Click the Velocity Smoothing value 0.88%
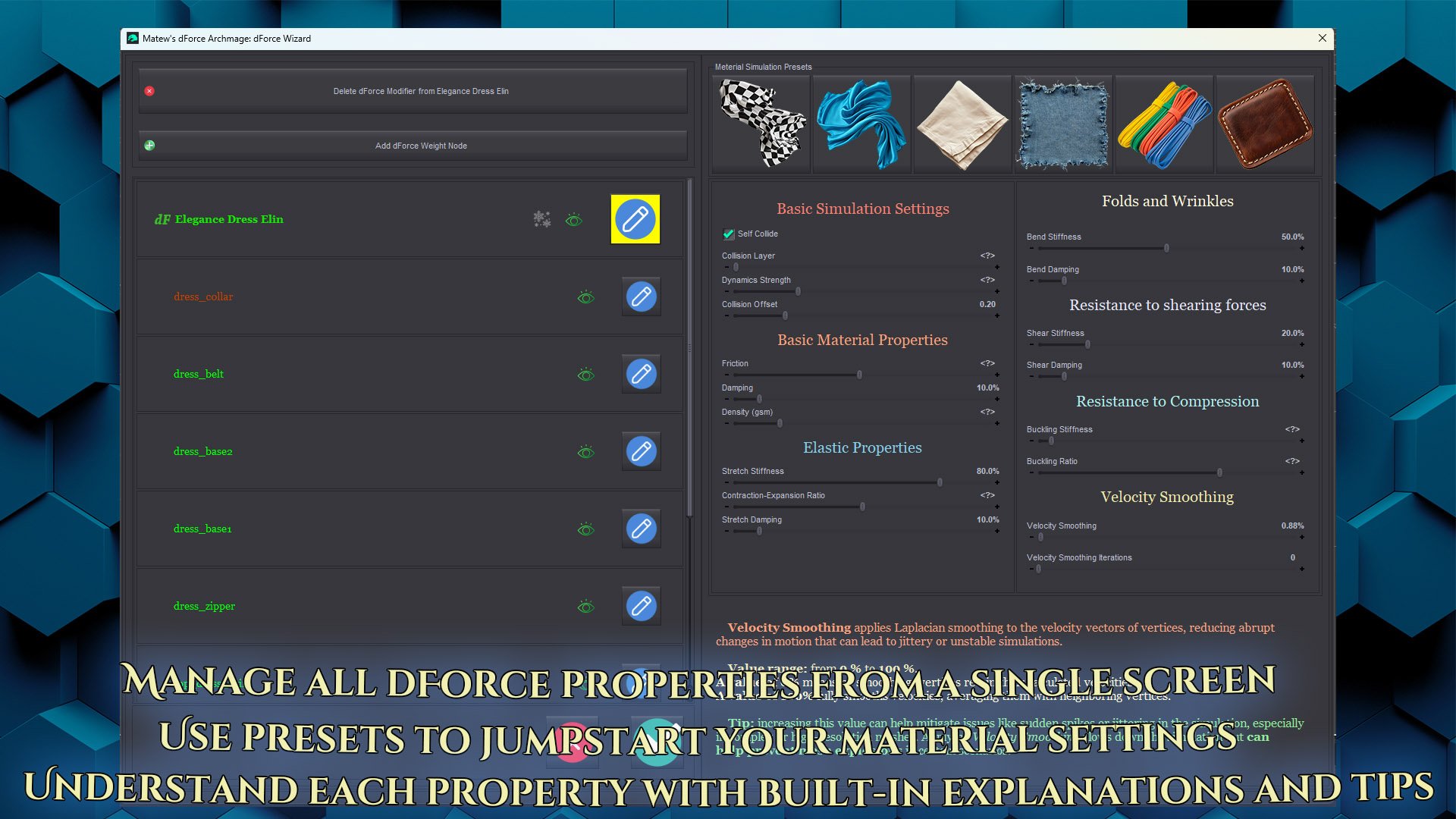Screen dimensions: 1456x819 pos(1292,526)
